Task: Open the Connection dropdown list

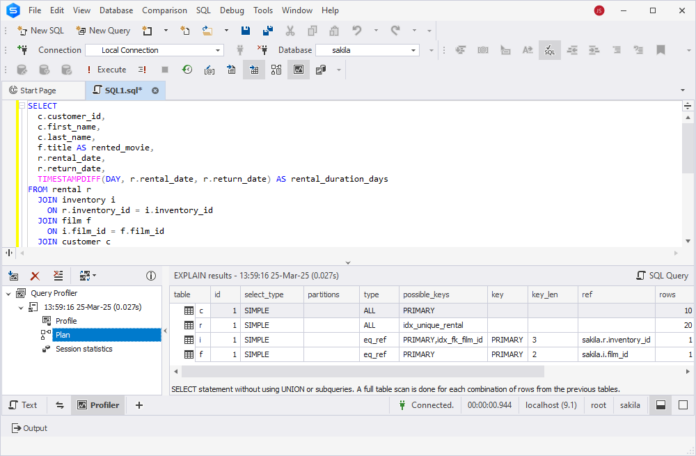Action: coord(218,50)
